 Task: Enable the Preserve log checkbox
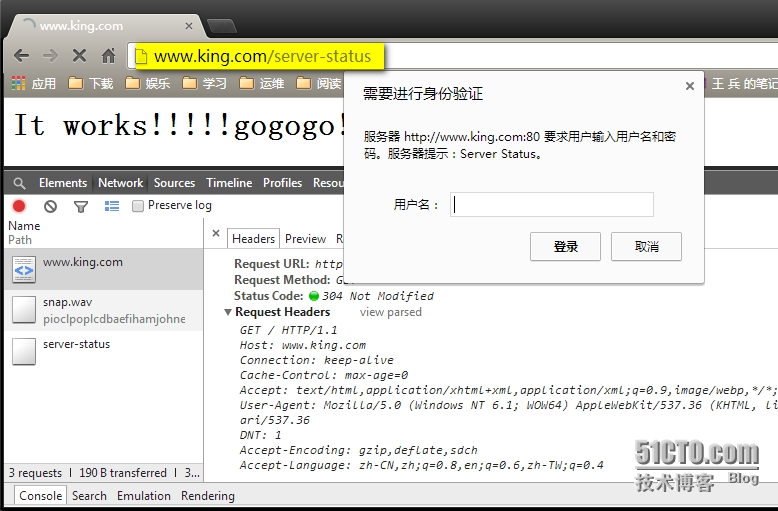[138, 206]
